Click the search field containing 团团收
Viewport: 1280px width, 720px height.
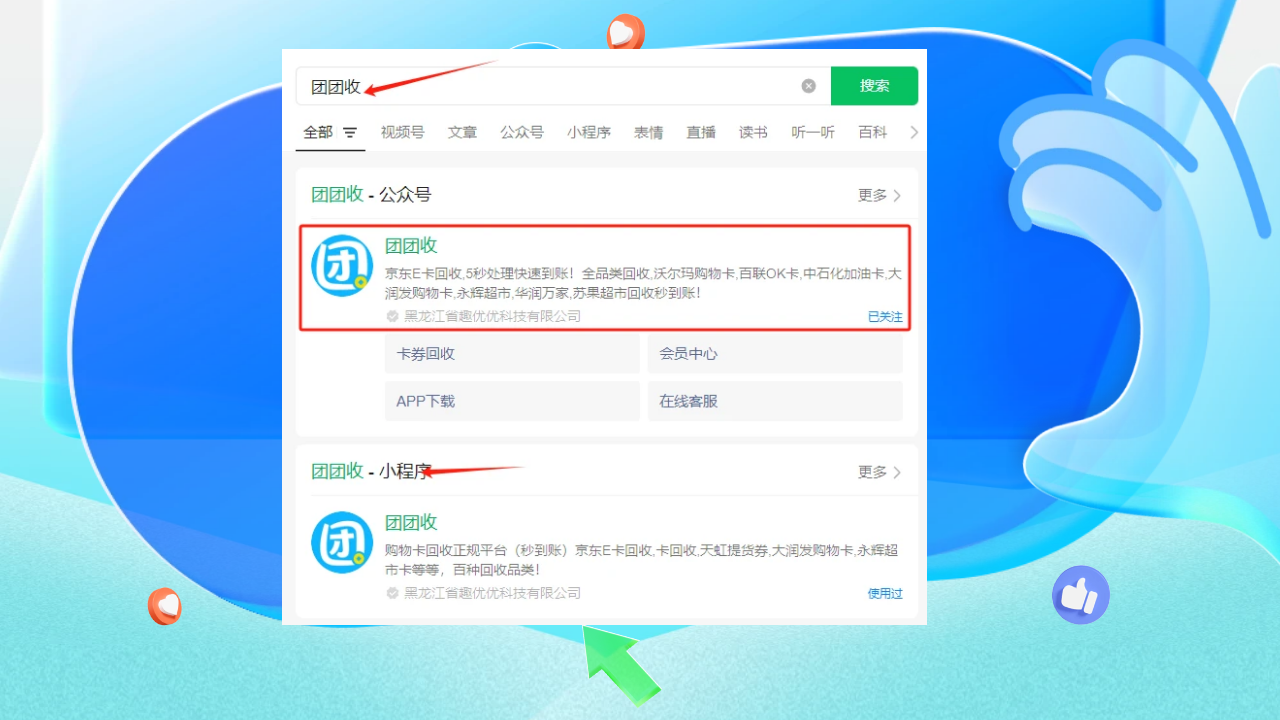click(x=563, y=86)
